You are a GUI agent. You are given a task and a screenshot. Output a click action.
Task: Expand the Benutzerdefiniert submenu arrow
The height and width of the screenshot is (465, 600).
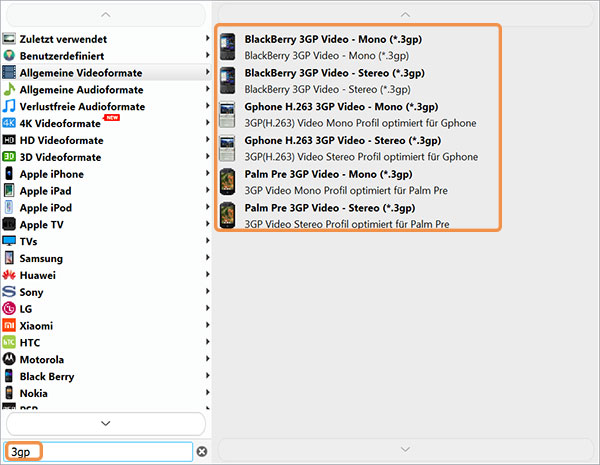tap(207, 55)
